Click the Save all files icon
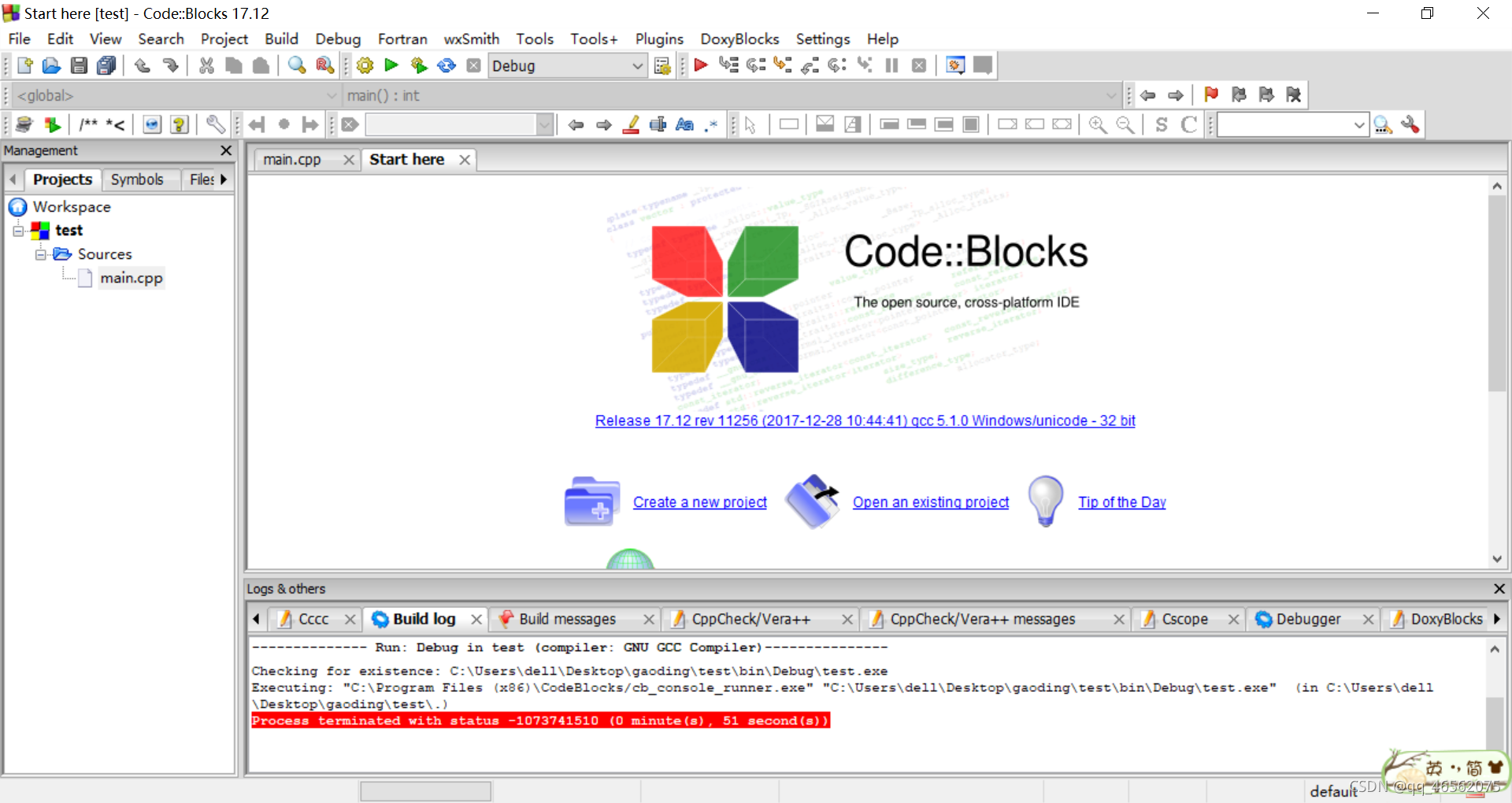This screenshot has width=1512, height=803. pyautogui.click(x=106, y=65)
